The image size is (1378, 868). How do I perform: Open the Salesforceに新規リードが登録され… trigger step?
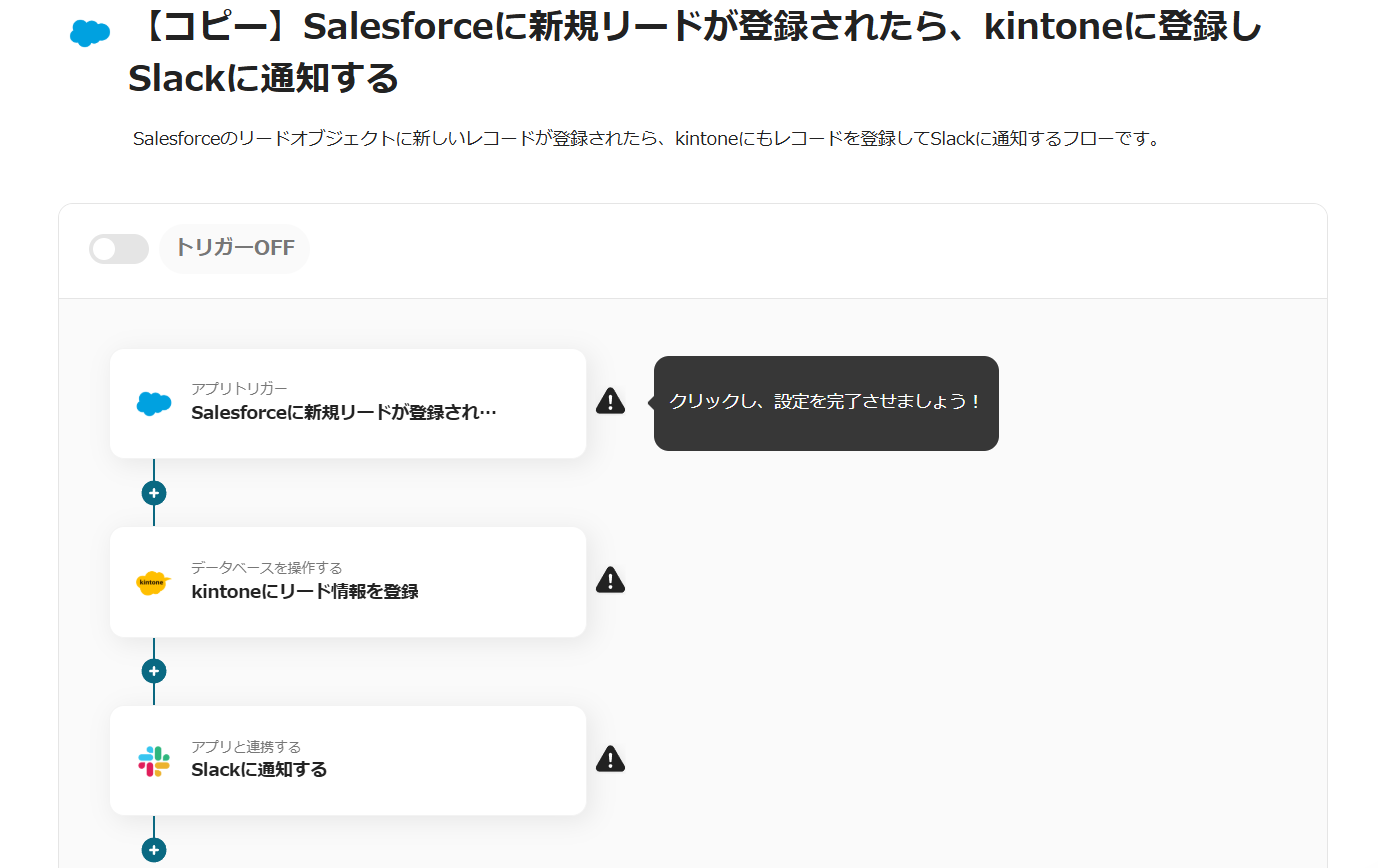tap(348, 404)
